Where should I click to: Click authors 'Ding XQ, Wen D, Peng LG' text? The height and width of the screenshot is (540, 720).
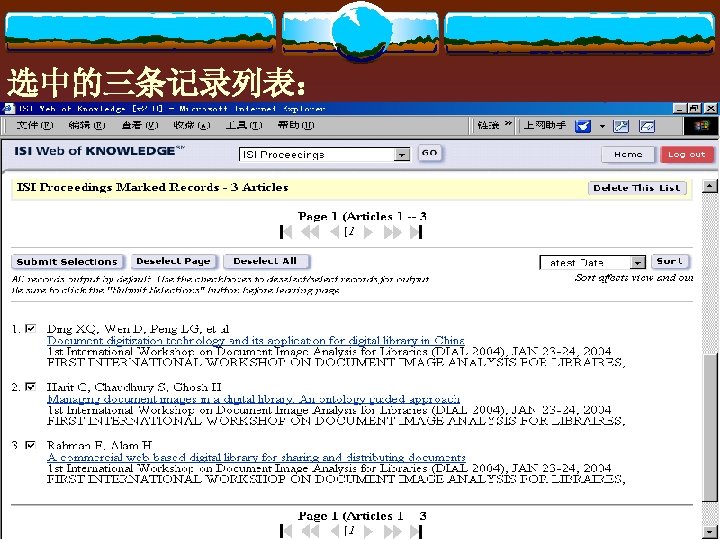point(138,329)
